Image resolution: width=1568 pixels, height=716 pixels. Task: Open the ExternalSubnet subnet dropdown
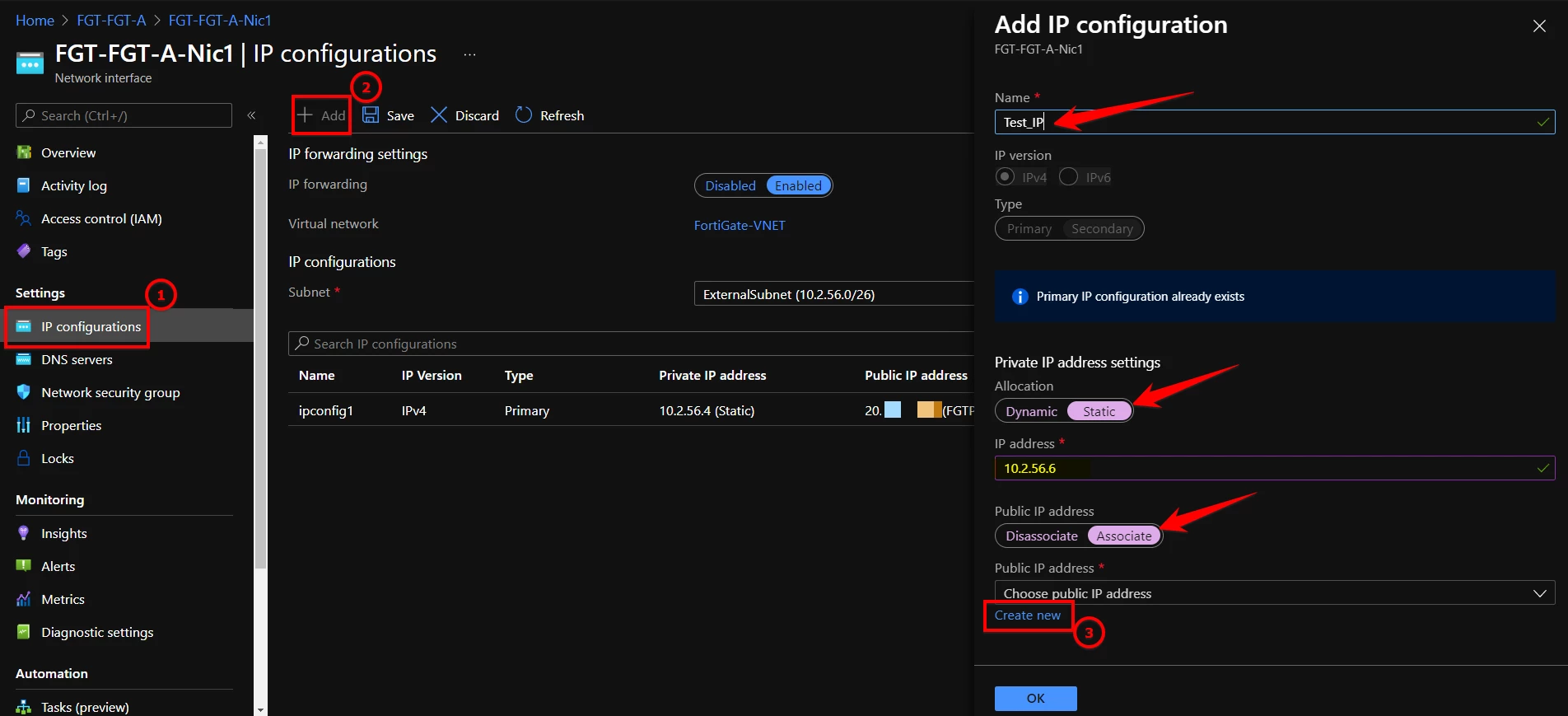833,294
